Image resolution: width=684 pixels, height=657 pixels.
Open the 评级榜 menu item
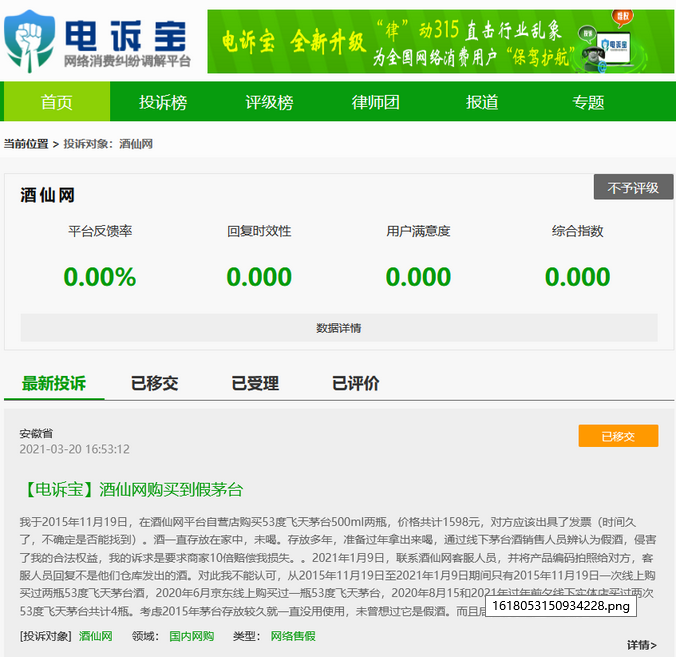(269, 102)
